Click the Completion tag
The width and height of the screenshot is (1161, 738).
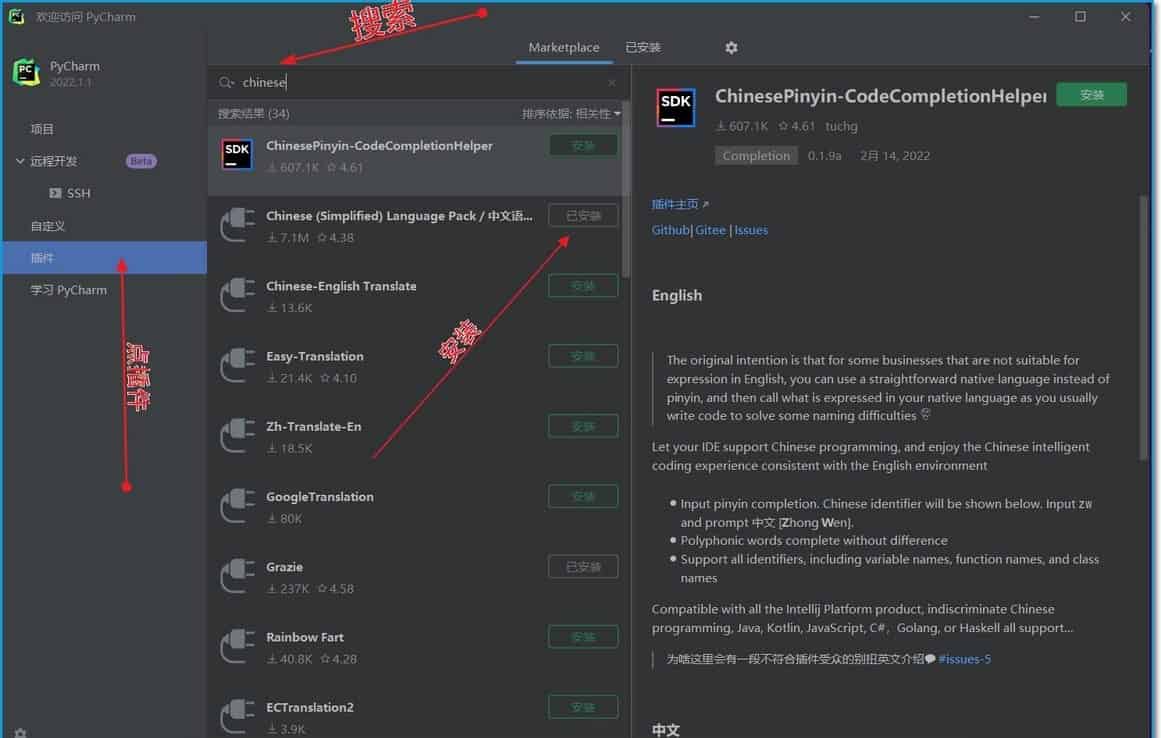click(x=756, y=155)
